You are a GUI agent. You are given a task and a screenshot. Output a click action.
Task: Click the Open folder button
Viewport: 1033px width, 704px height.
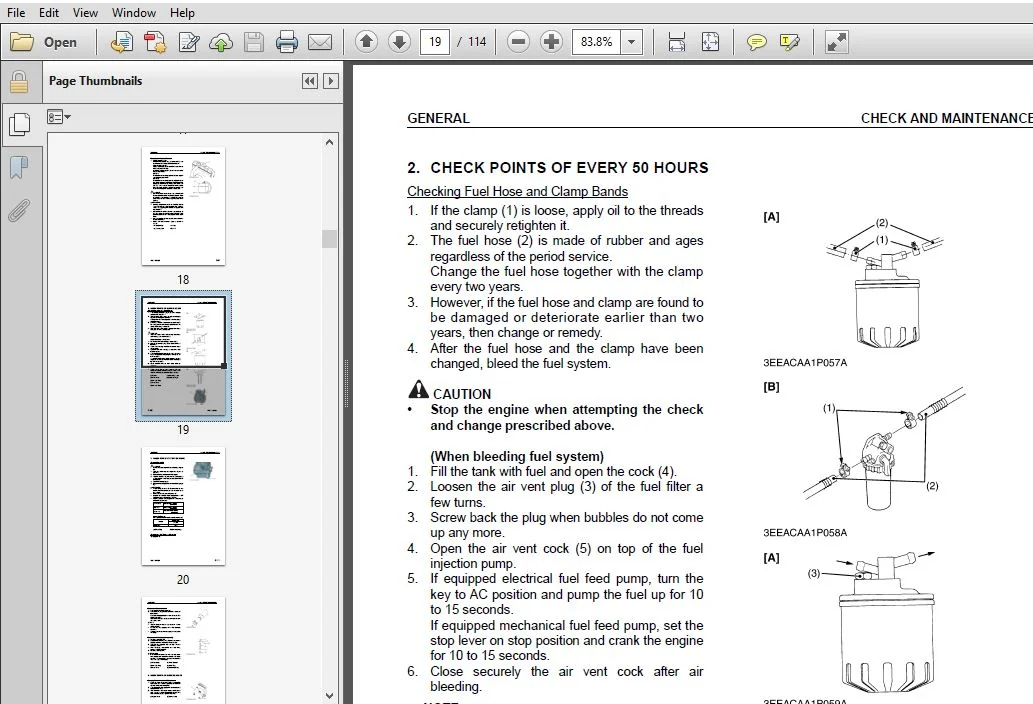pos(44,42)
